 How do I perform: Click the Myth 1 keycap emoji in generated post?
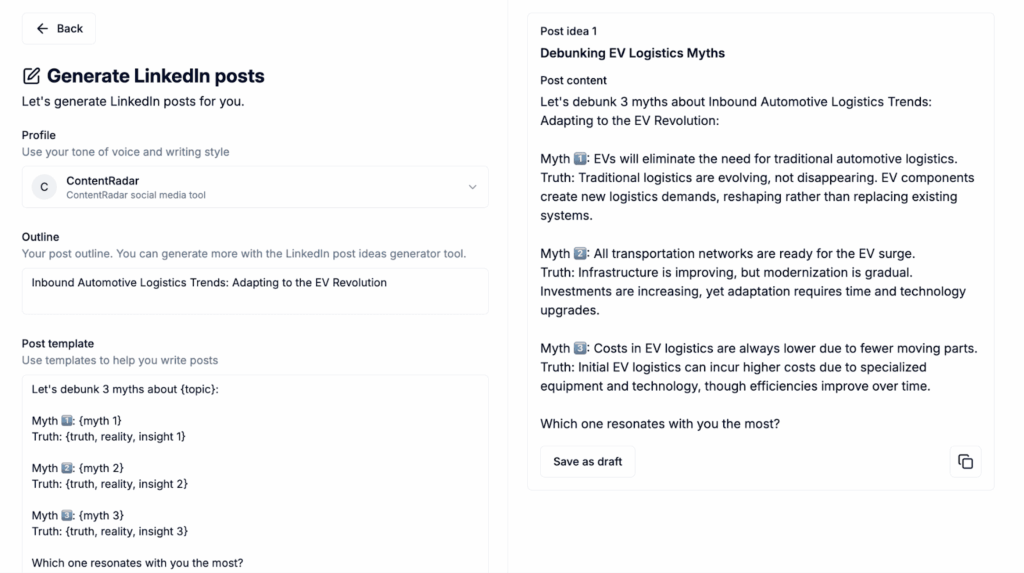click(x=580, y=159)
